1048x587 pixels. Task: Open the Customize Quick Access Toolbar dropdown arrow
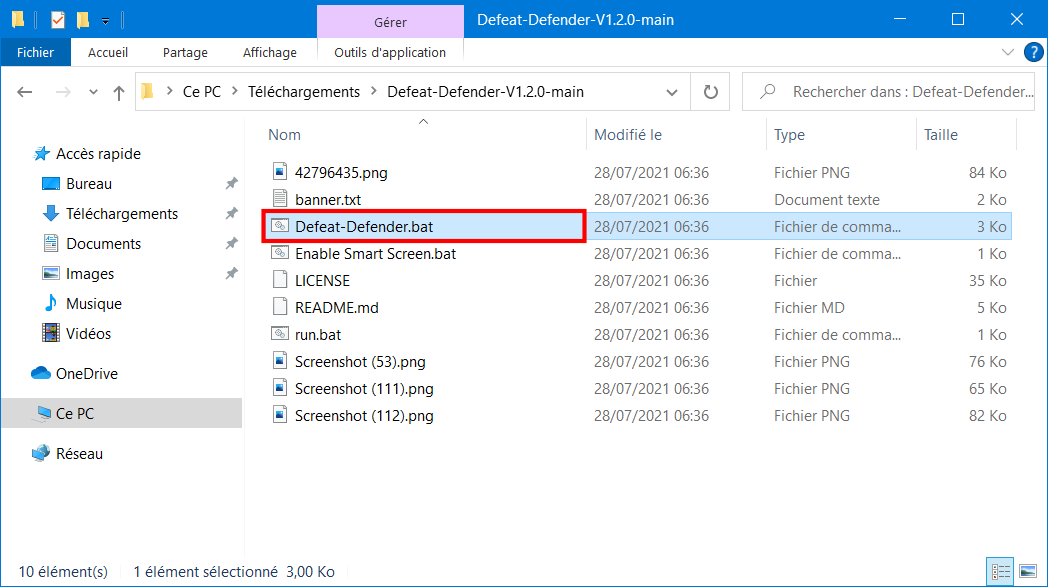tap(106, 21)
